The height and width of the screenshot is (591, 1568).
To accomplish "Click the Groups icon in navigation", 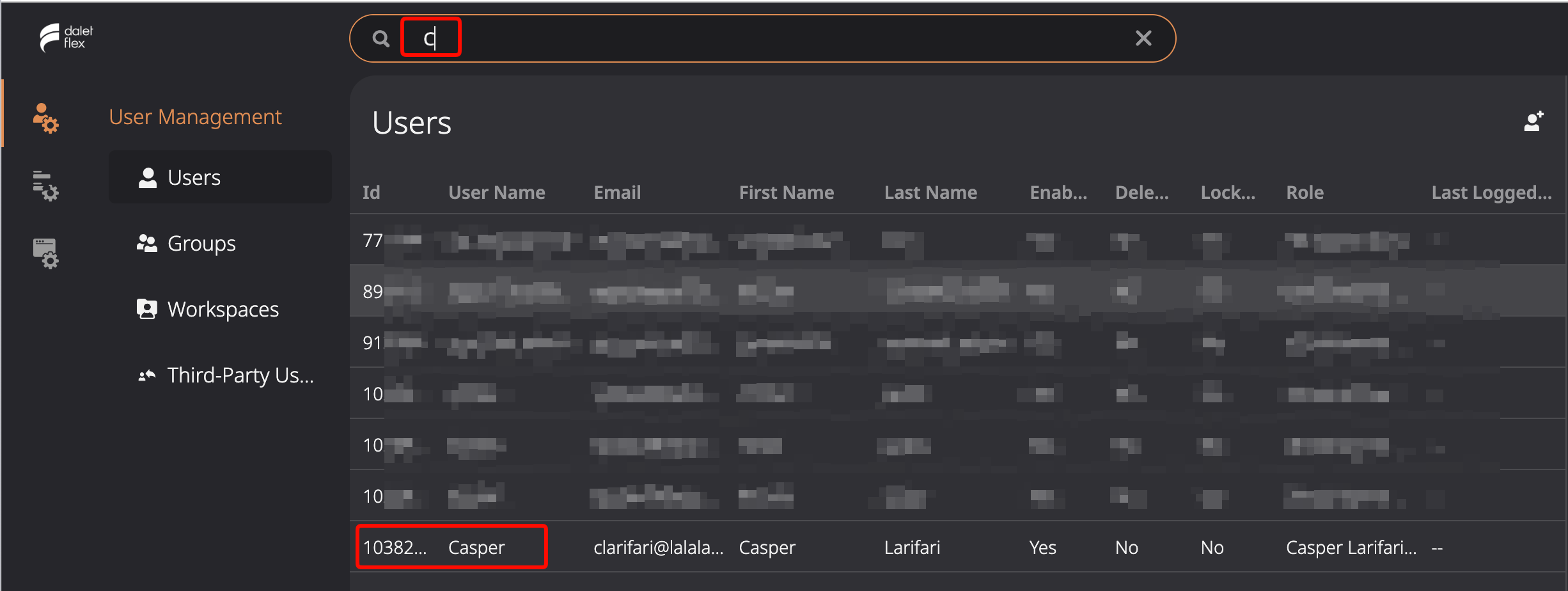I will pyautogui.click(x=147, y=243).
